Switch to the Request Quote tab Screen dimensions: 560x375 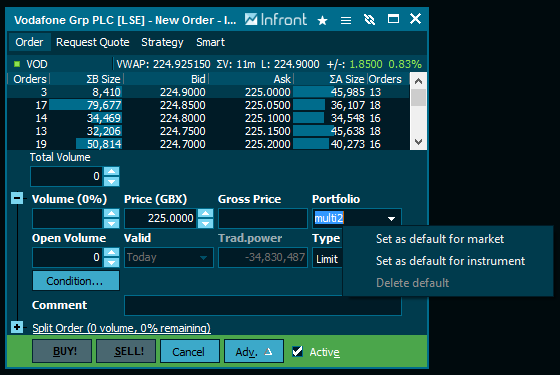[92, 42]
